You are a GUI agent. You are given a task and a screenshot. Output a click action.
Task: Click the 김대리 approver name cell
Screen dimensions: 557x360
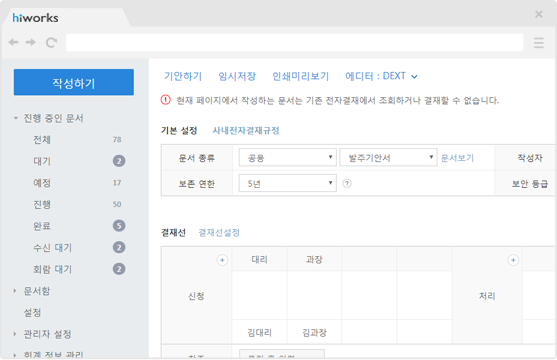point(259,333)
